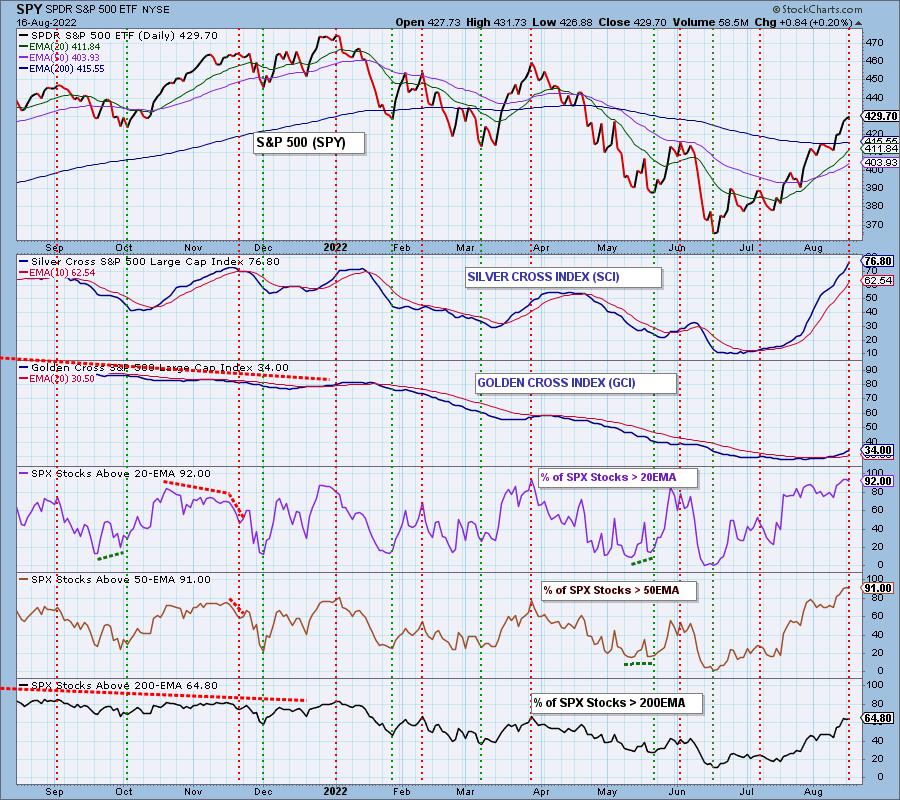This screenshot has width=900, height=800.
Task: Click the 'SPDR S&P 500 ETF NYSE' header title
Action: coord(107,10)
